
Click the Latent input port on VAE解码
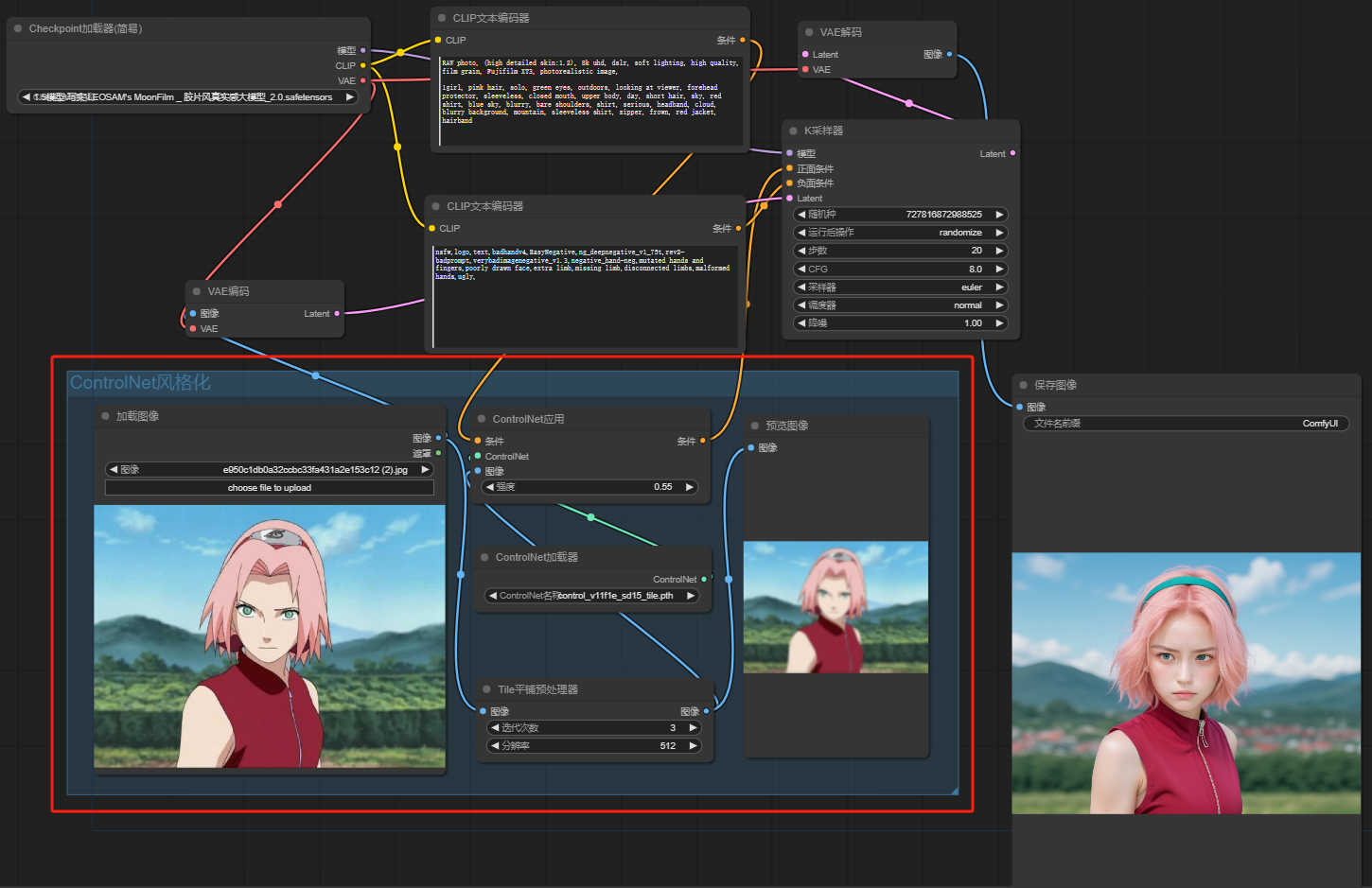(x=805, y=54)
